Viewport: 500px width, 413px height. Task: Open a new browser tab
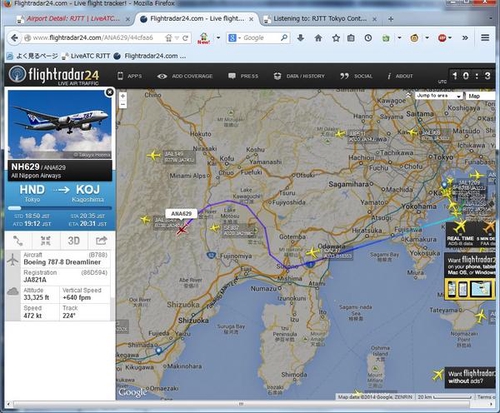click(391, 19)
